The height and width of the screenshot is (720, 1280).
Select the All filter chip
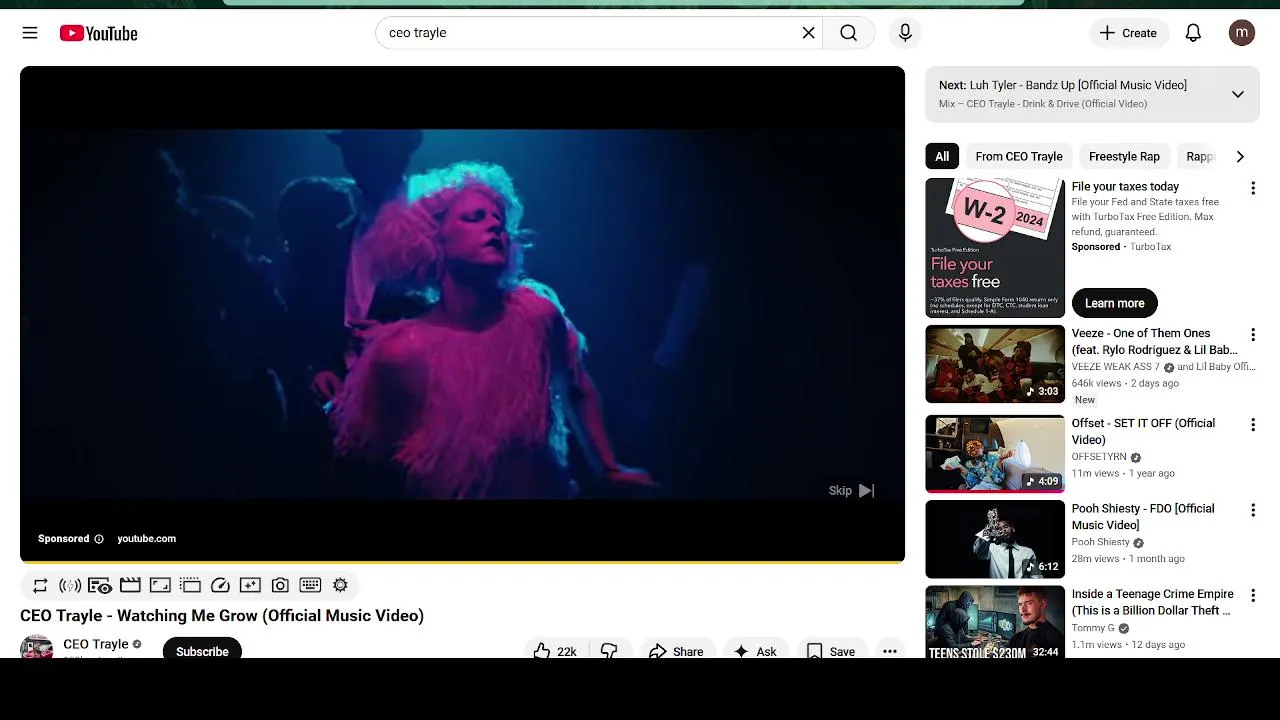click(942, 156)
